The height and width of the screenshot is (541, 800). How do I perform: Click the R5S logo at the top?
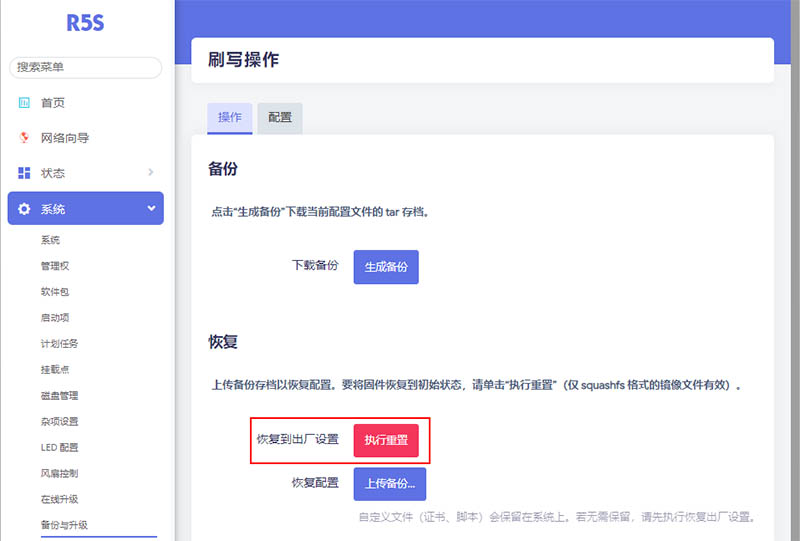(x=85, y=24)
